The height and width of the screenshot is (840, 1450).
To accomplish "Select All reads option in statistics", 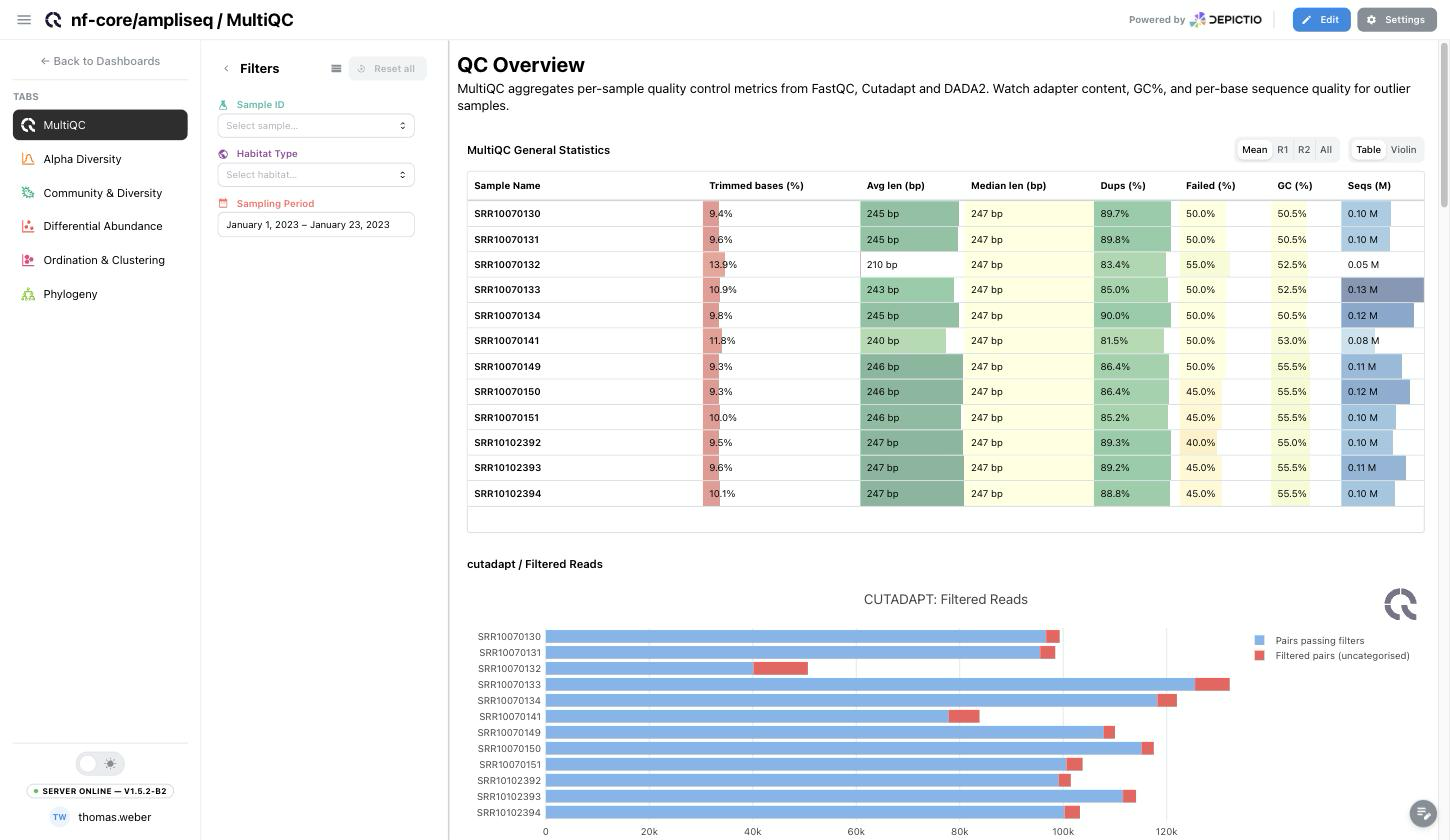I will 1325,150.
